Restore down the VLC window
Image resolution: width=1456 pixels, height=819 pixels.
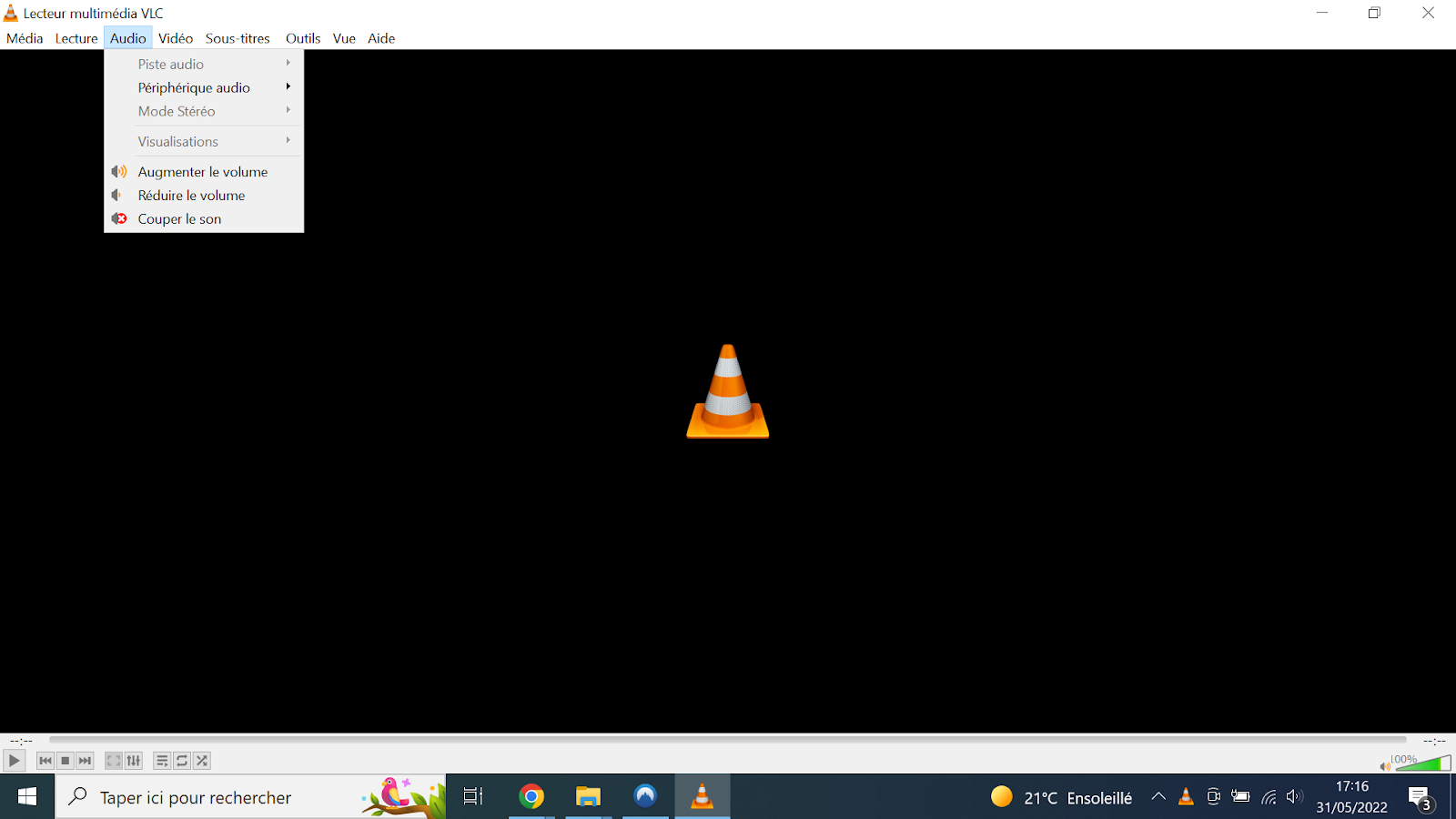[1374, 13]
